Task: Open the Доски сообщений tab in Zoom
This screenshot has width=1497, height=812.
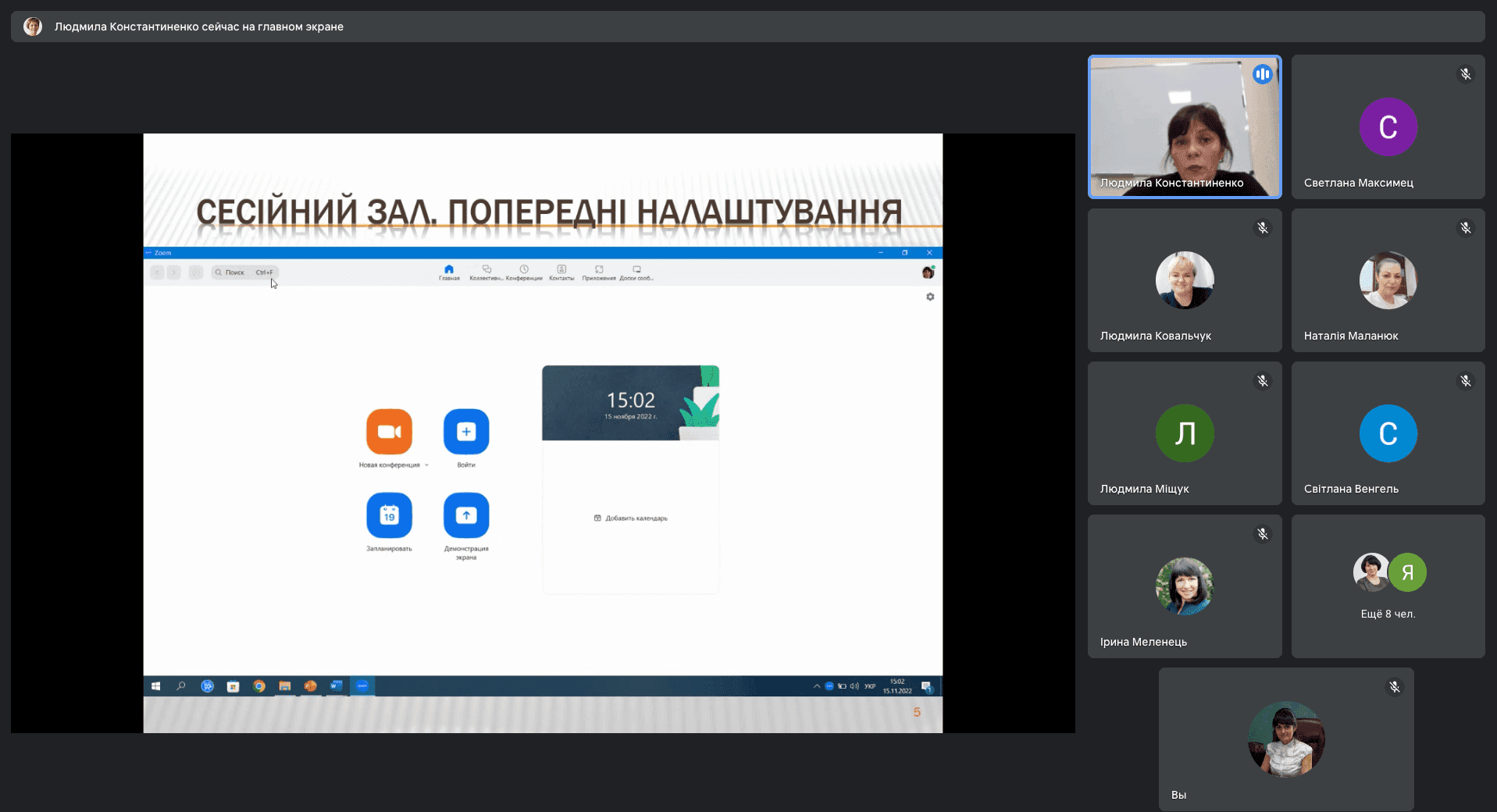Action: (636, 272)
